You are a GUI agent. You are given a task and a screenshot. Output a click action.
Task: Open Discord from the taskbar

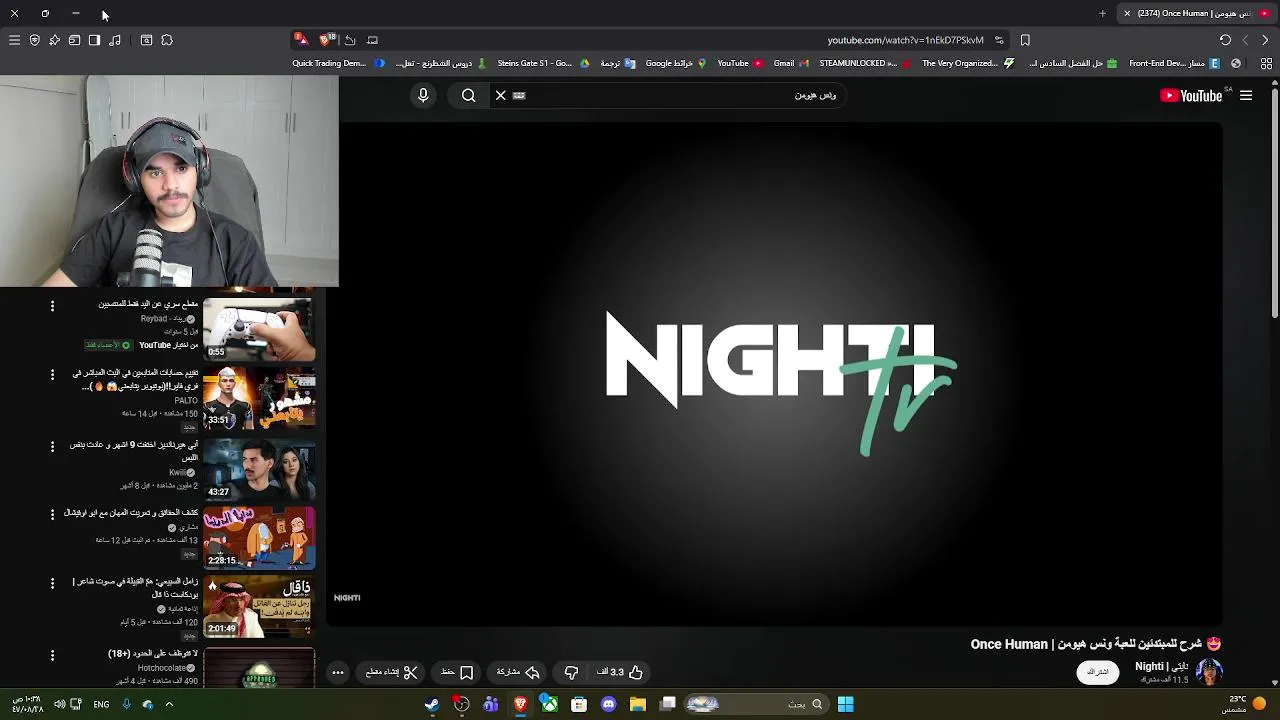tap(609, 704)
